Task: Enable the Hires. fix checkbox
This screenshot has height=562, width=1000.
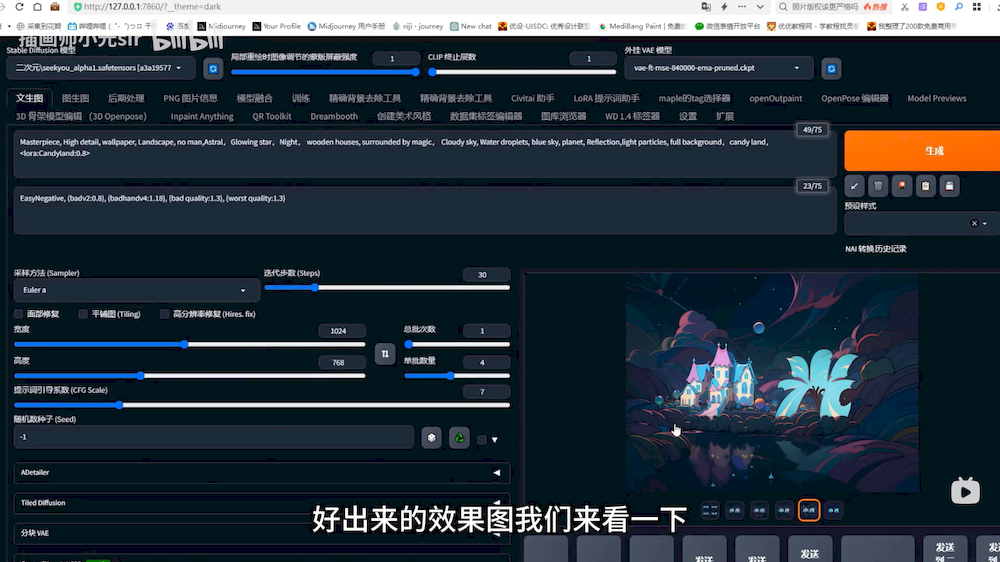Action: point(165,314)
